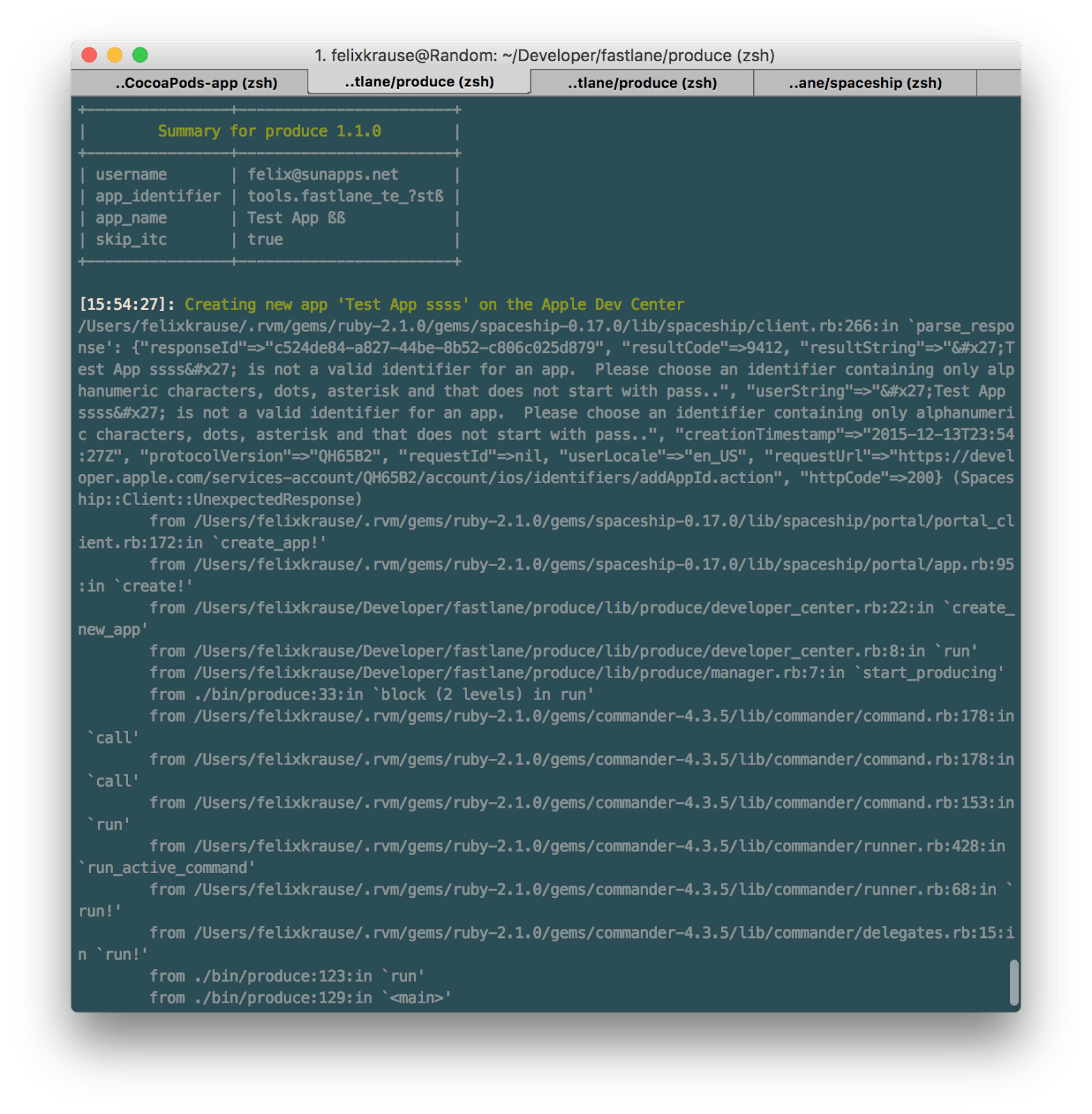Screen dimensions: 1092x1114
Task: Click './bin/produce:33' block trace line
Action: (x=372, y=694)
